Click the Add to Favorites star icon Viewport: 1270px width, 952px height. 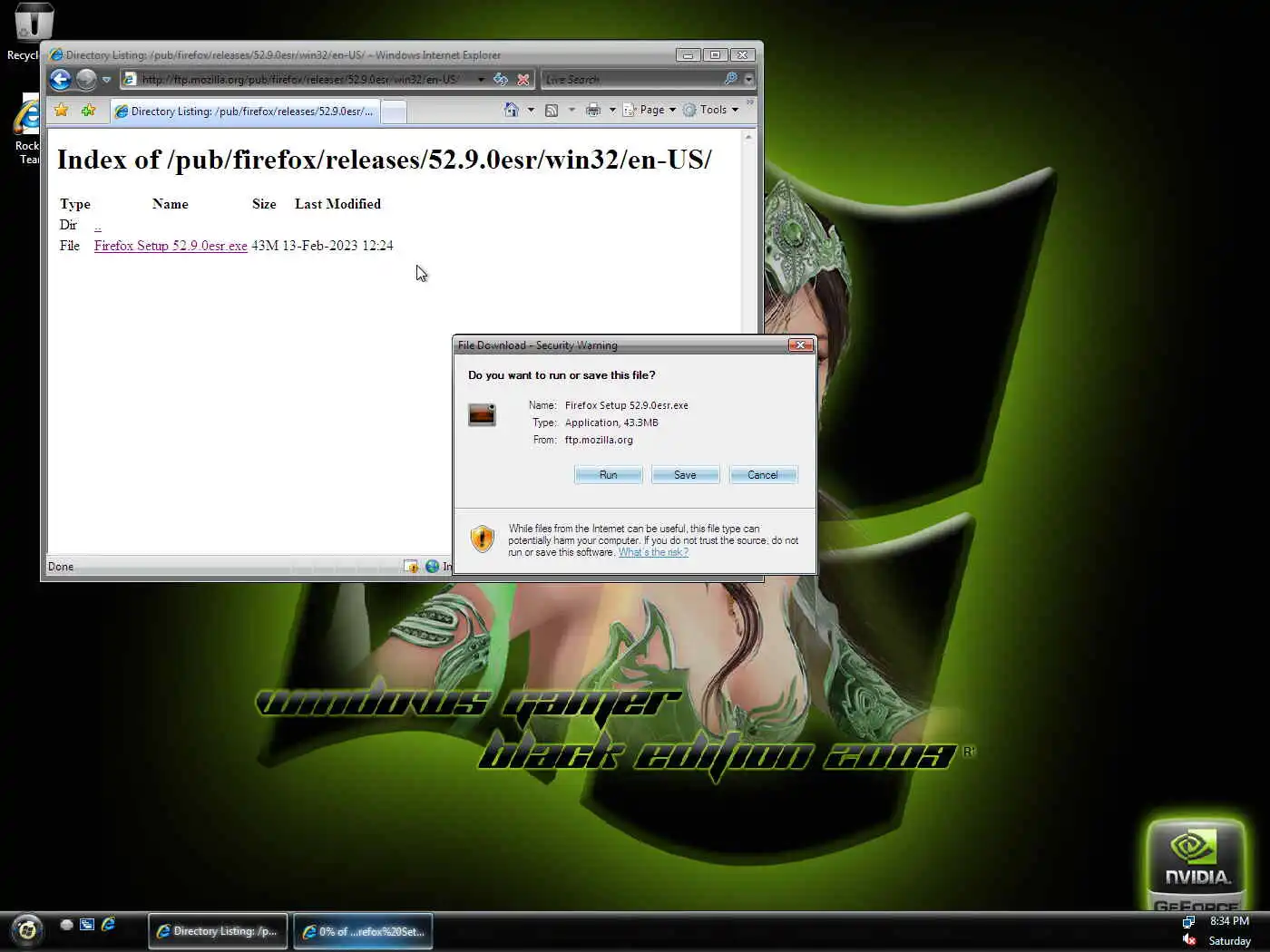tap(88, 111)
